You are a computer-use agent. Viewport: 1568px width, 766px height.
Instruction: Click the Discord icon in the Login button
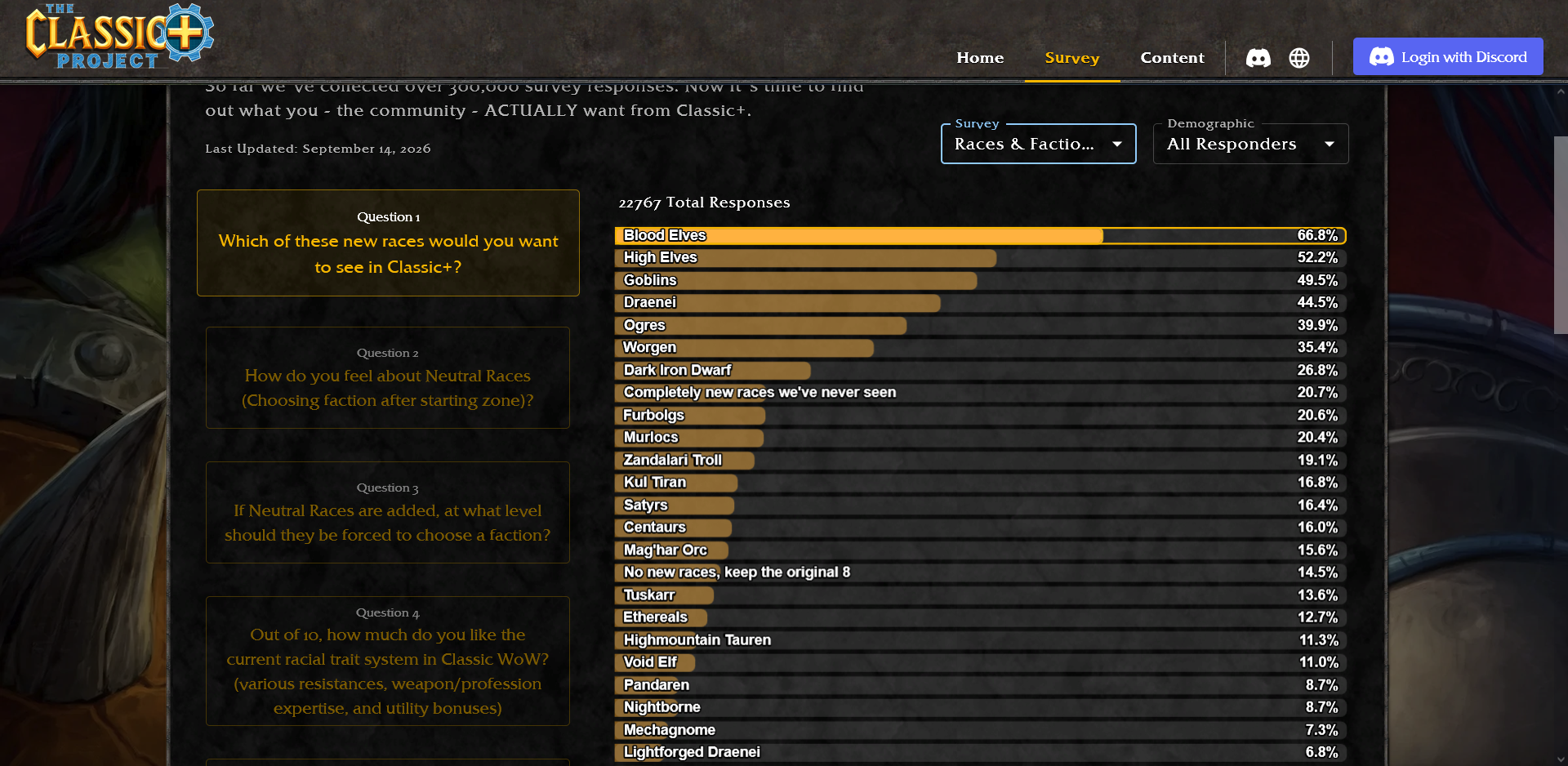1382,57
